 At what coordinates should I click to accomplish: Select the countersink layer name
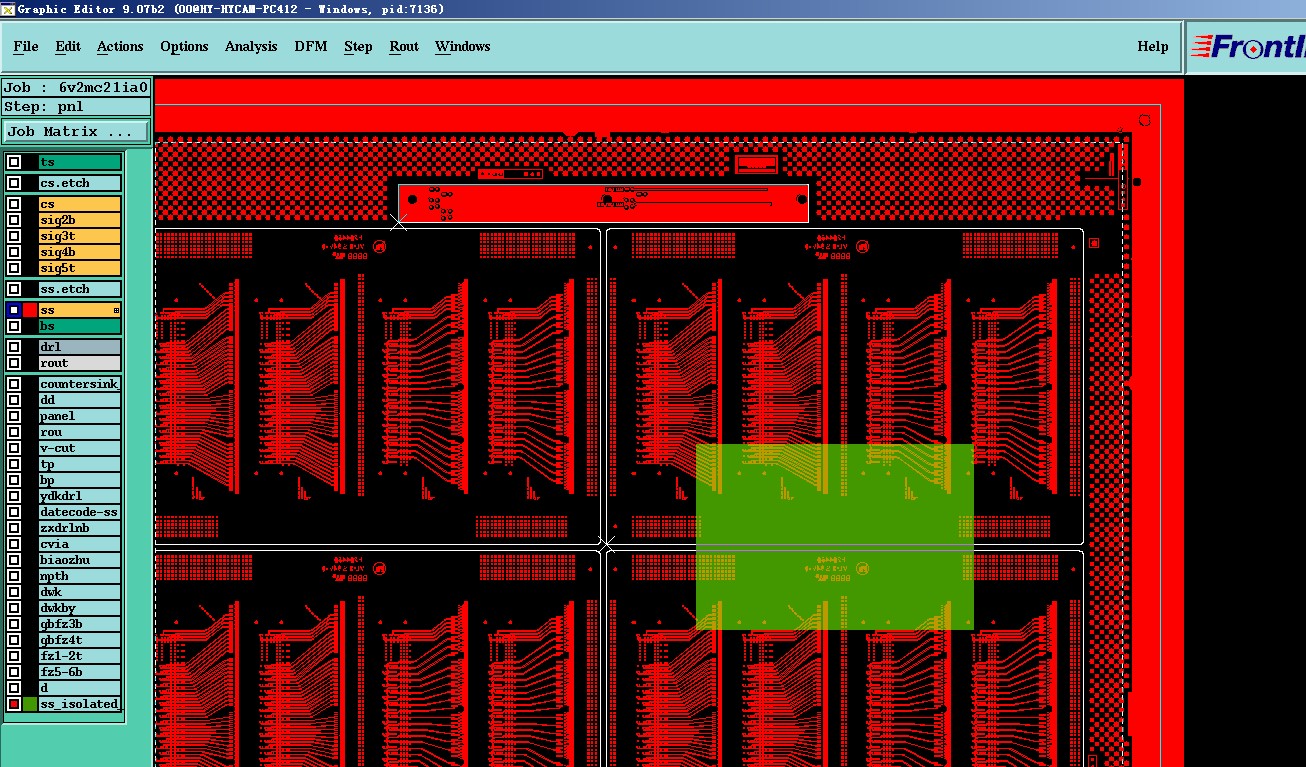(x=80, y=384)
